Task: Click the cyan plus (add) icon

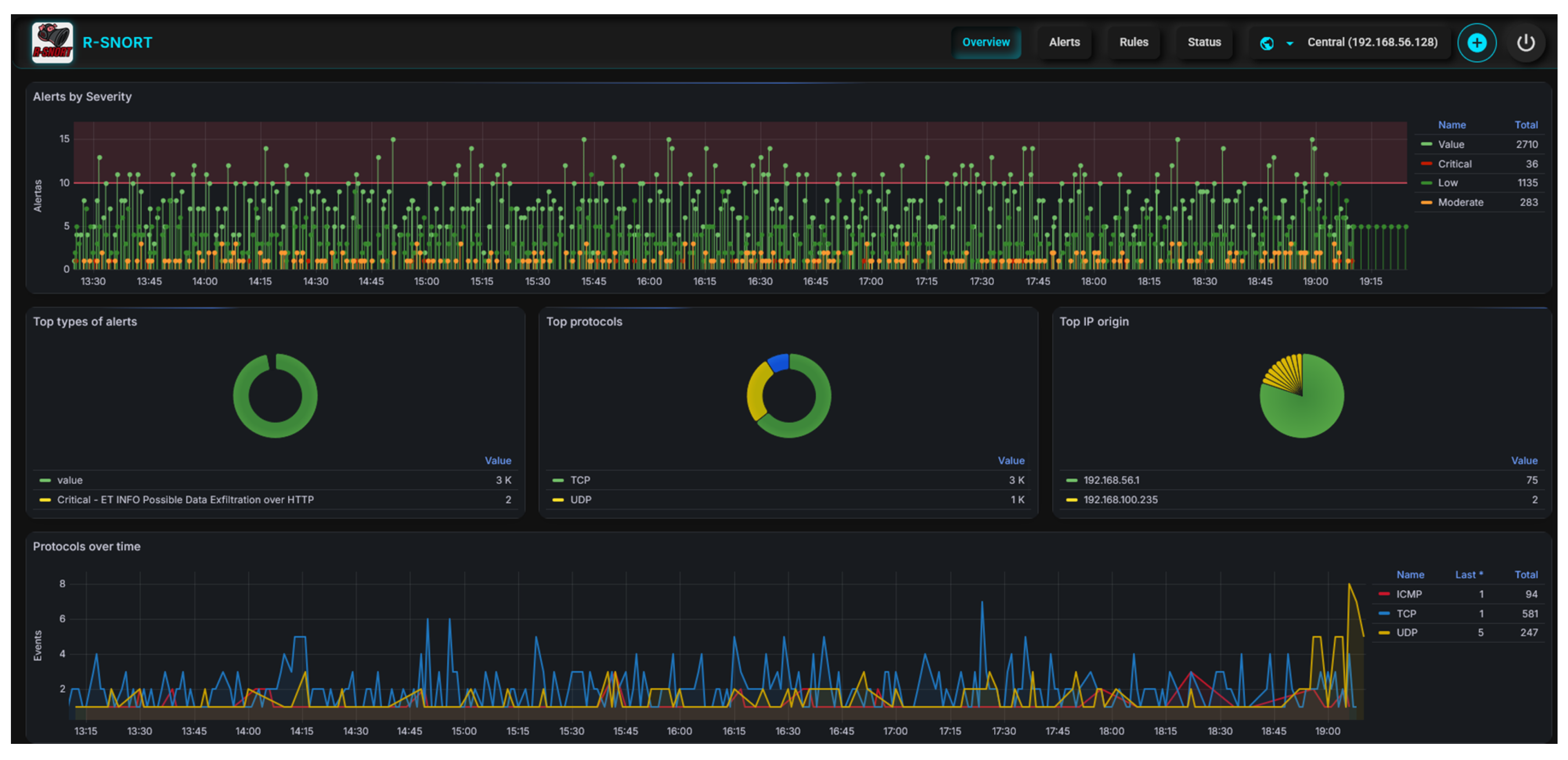Action: 1477,43
